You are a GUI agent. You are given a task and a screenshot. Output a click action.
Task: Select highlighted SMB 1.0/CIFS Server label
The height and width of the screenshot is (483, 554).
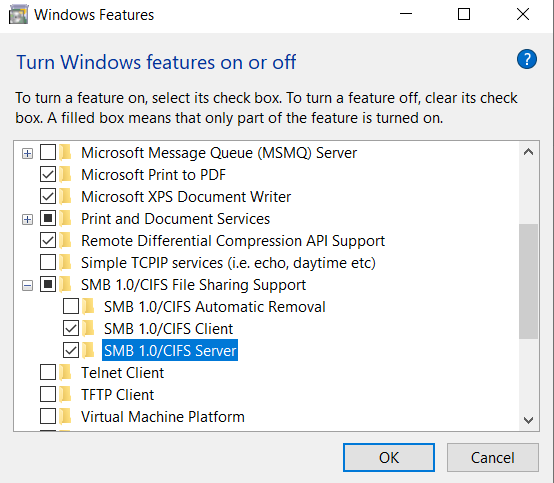coord(170,351)
